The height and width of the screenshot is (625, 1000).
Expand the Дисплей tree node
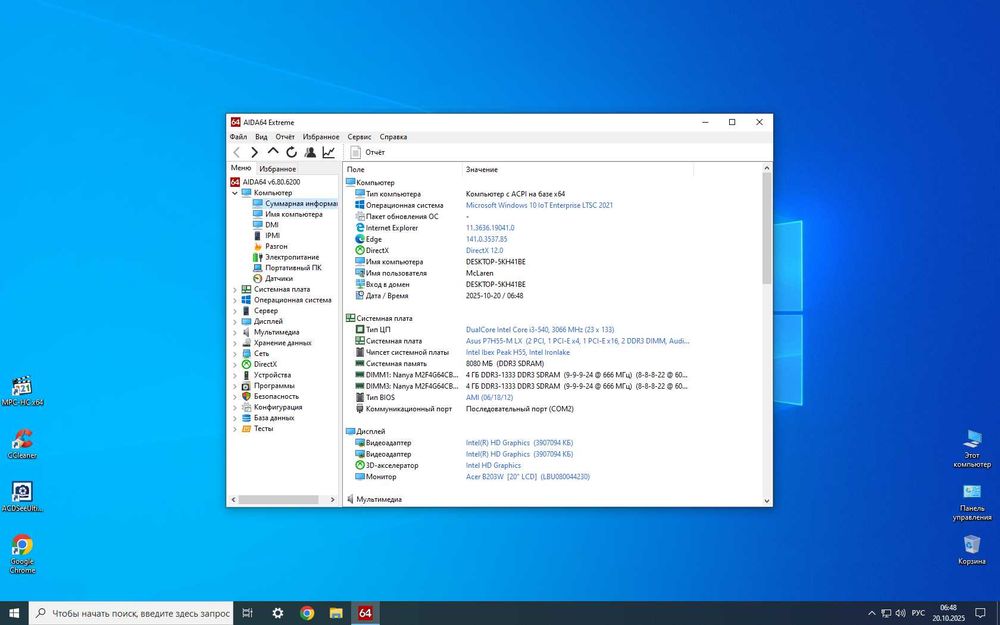click(x=235, y=322)
